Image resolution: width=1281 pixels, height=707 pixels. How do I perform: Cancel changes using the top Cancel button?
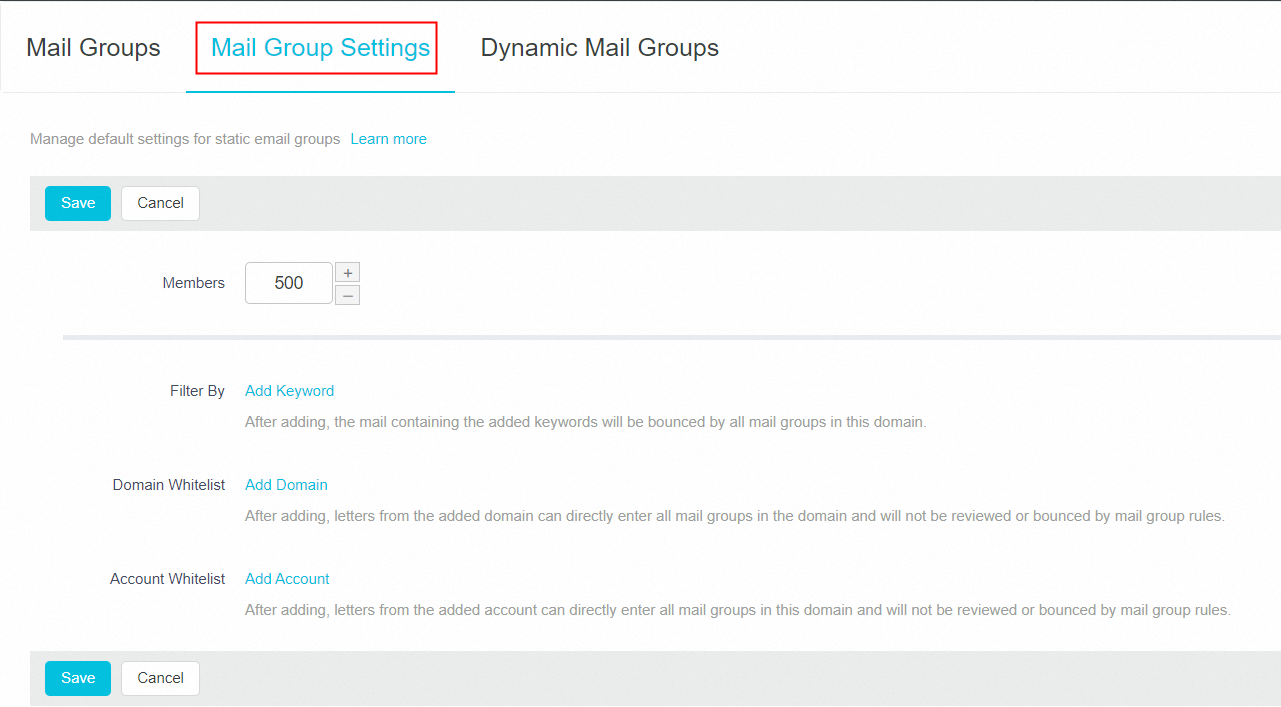click(160, 203)
